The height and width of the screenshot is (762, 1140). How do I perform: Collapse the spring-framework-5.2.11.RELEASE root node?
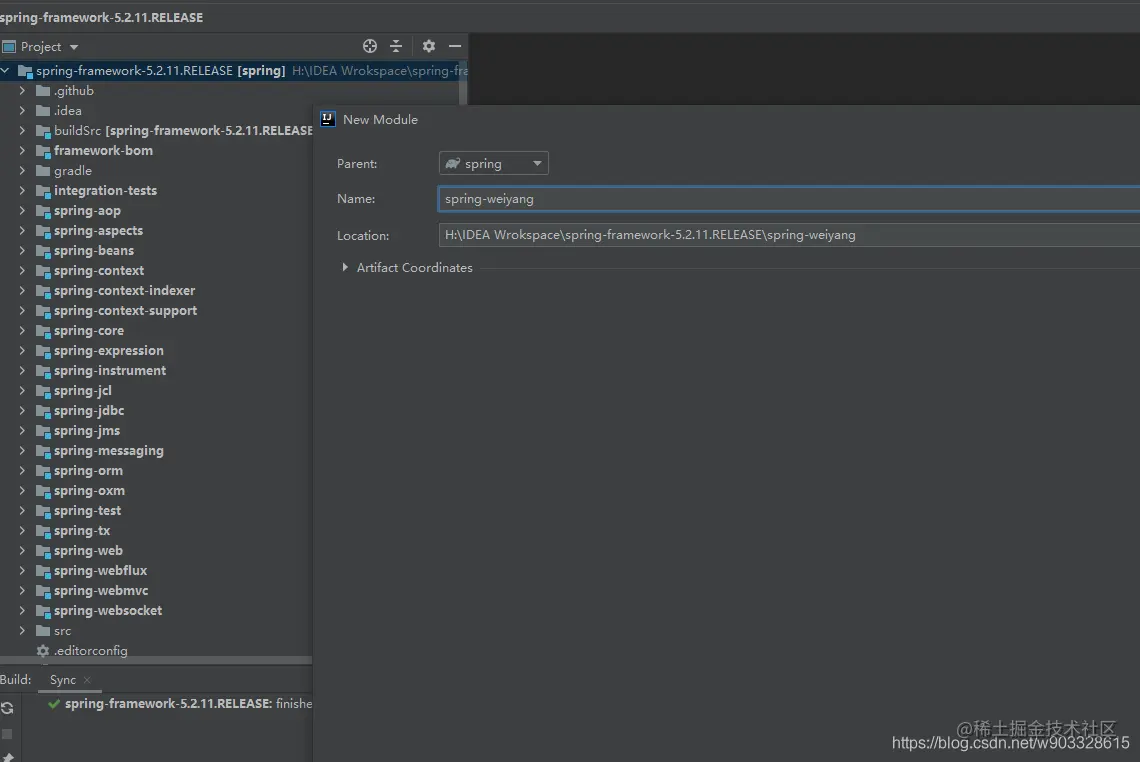click(x=5, y=71)
